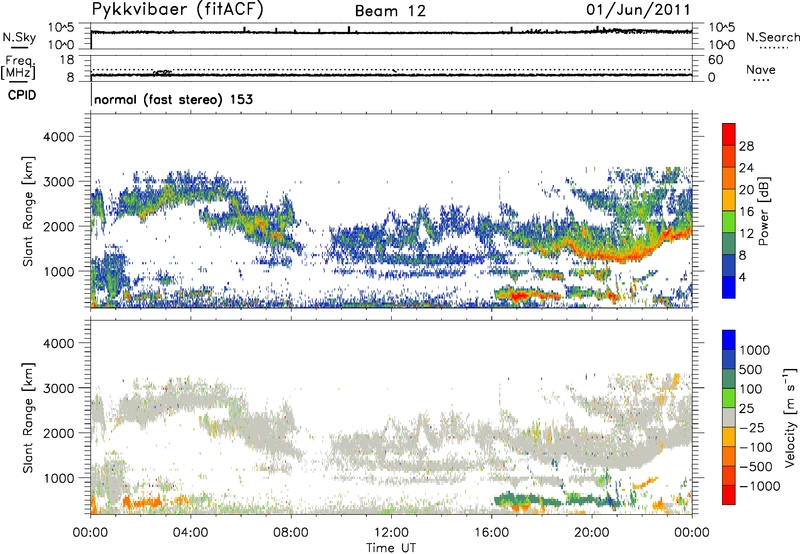The height and width of the screenshot is (554, 800).
Task: Click the 2000 tick on power plot
Action: [x=59, y=226]
